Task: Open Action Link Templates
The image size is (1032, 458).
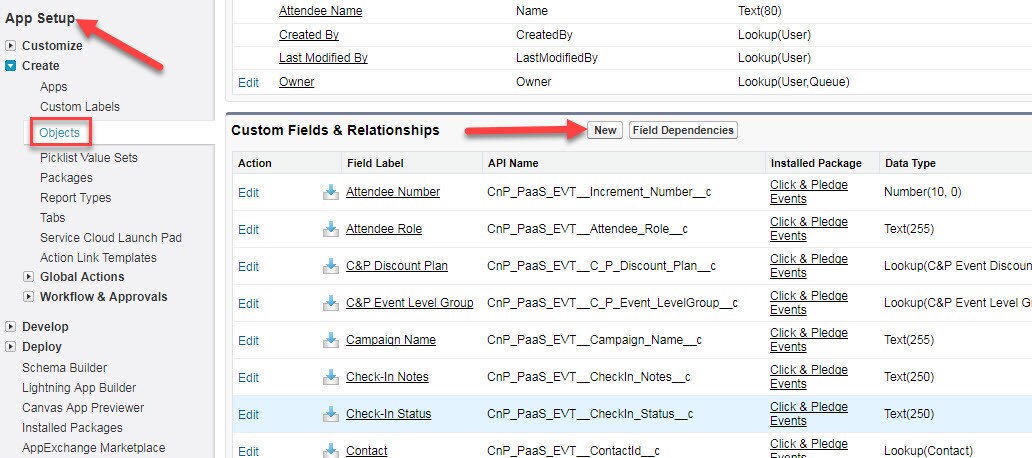Action: coord(98,257)
